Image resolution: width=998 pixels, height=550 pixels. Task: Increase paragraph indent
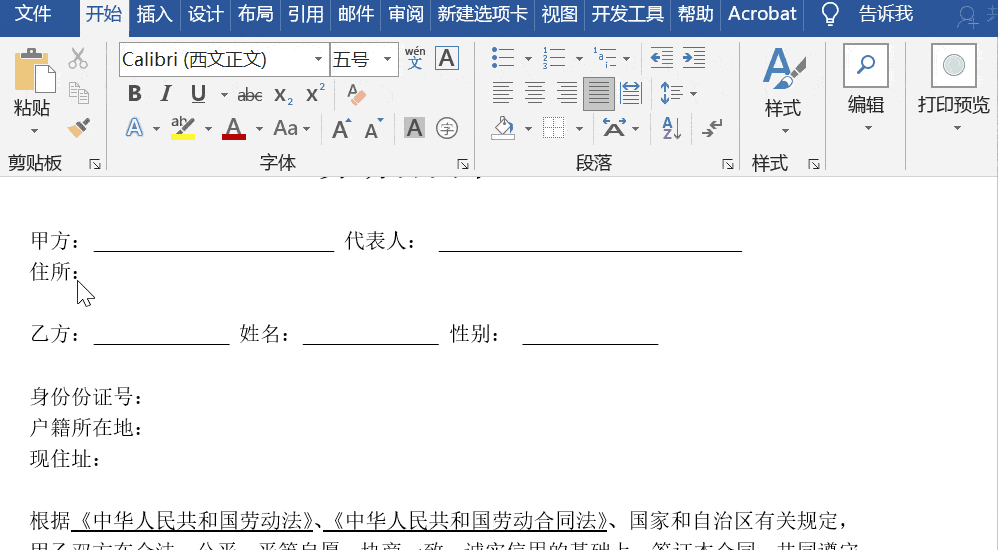694,58
